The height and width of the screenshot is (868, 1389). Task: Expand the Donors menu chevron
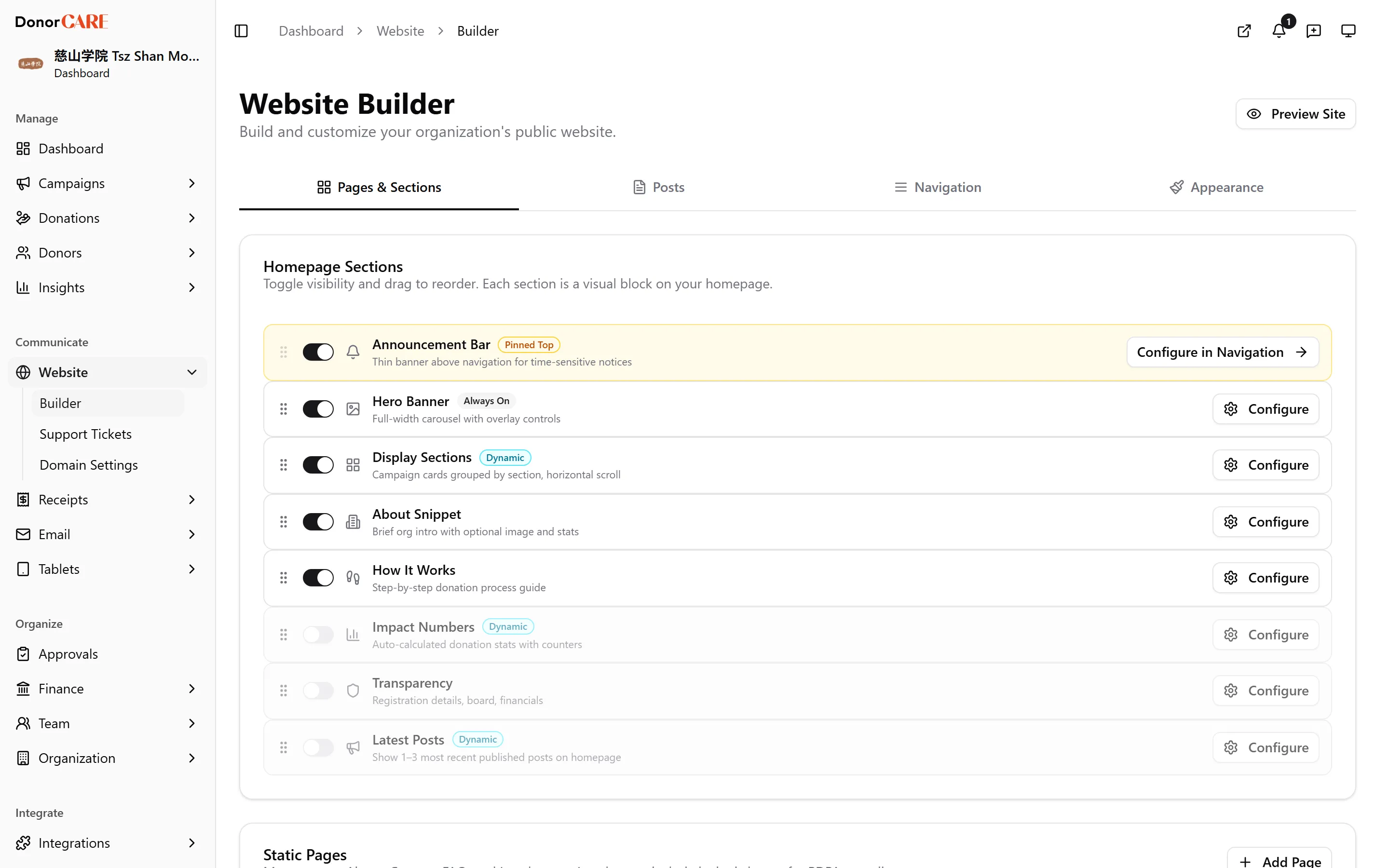[191, 253]
